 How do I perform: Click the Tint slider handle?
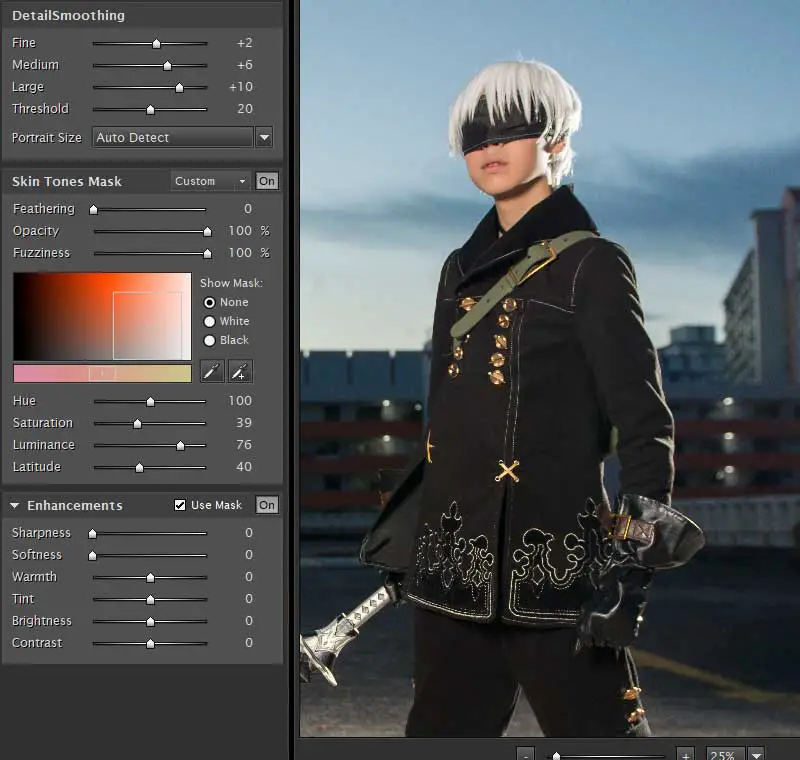(151, 599)
